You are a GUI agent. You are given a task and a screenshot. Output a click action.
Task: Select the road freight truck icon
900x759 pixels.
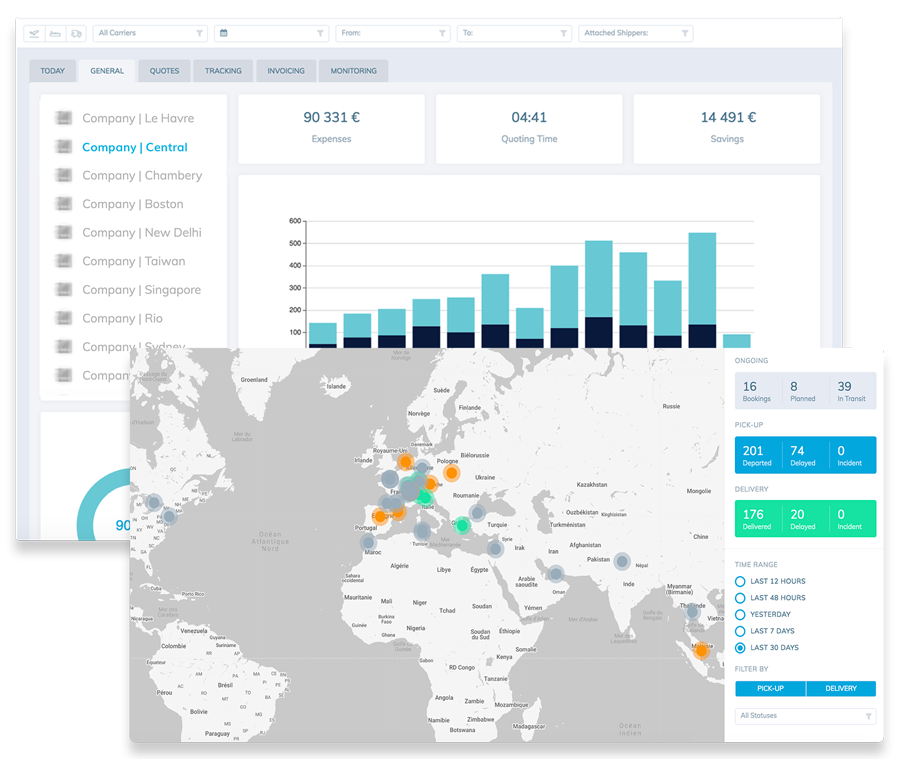coord(75,32)
